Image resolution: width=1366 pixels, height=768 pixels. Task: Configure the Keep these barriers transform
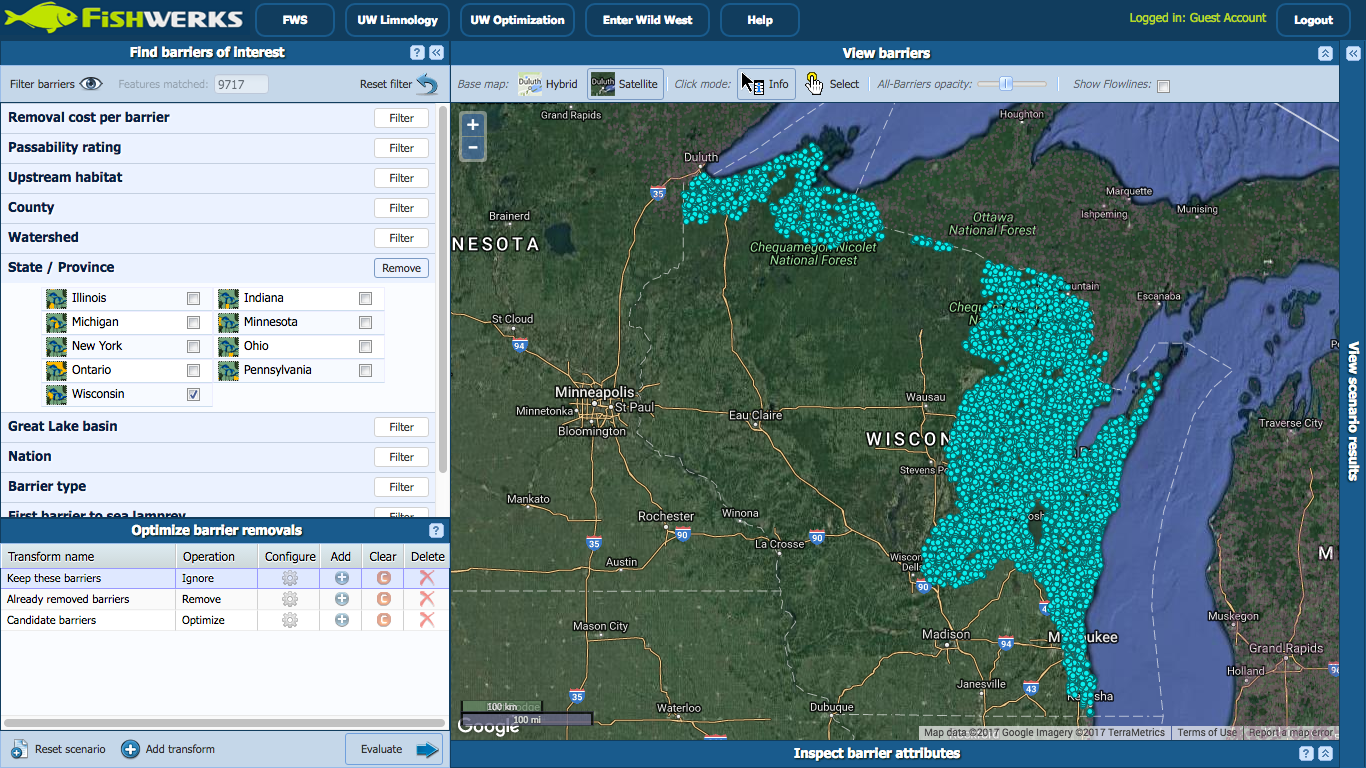pos(290,578)
